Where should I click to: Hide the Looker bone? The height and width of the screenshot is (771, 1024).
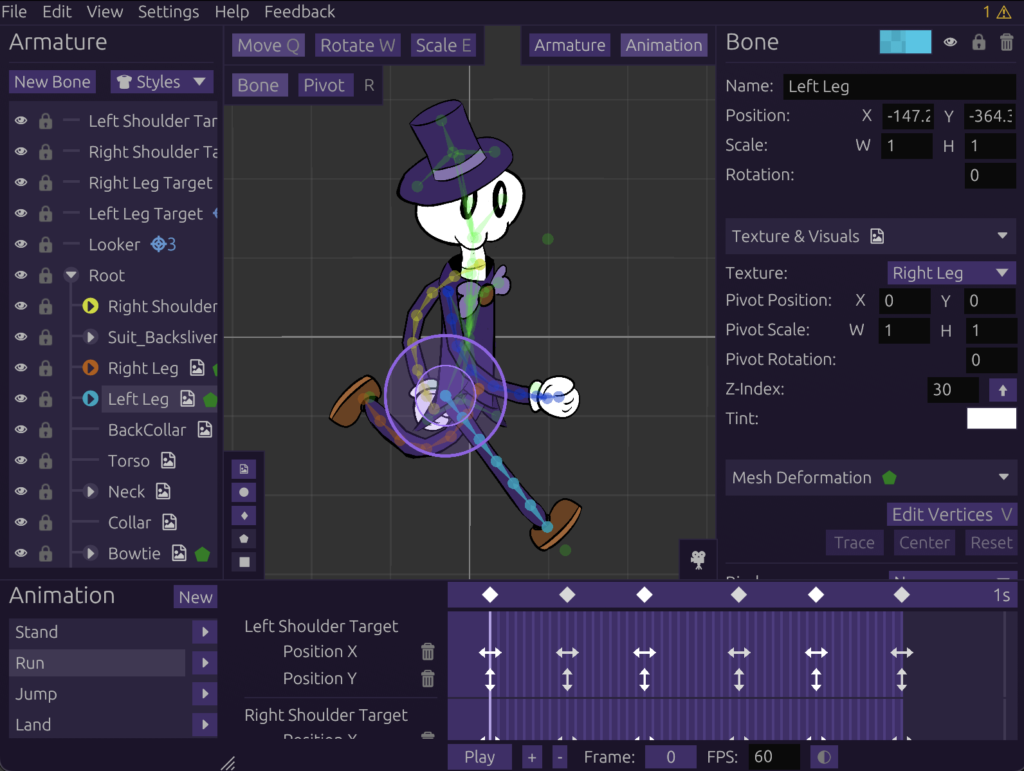pyautogui.click(x=21, y=244)
